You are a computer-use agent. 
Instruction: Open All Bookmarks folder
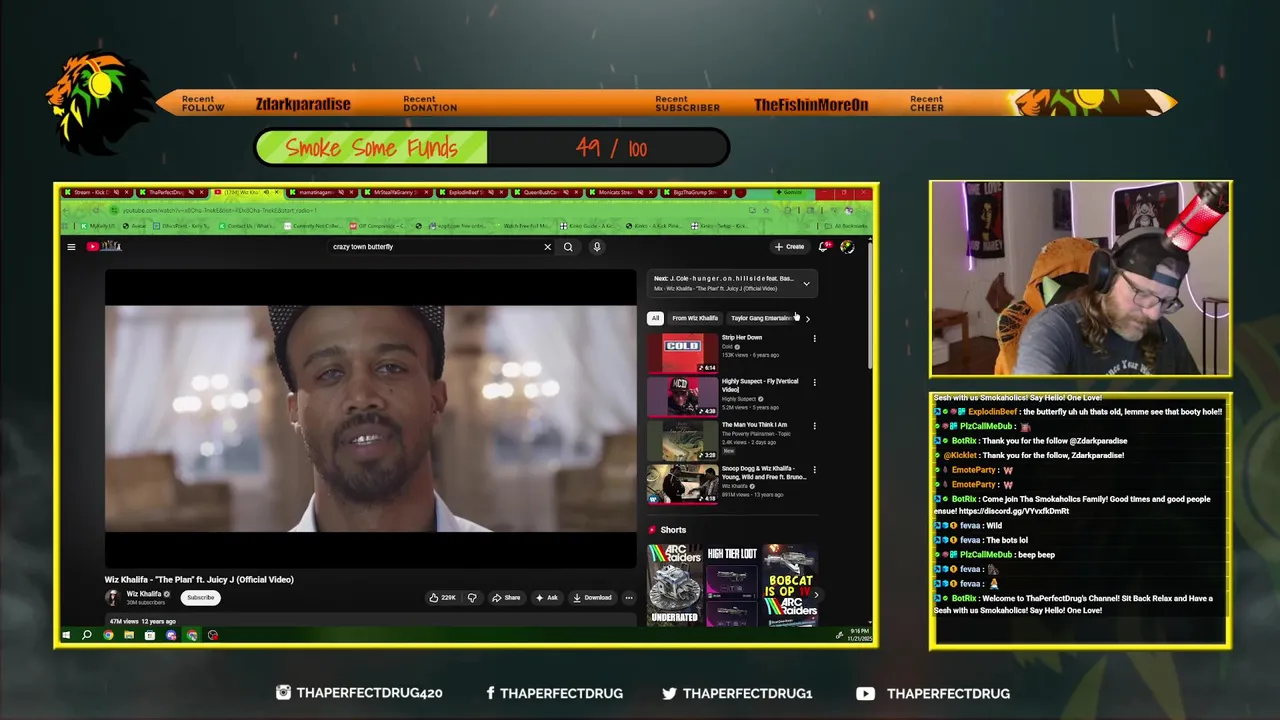pos(844,226)
